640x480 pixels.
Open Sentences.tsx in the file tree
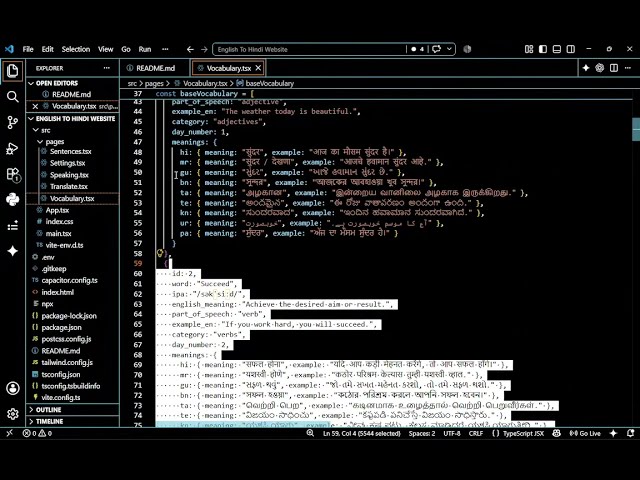(70, 151)
